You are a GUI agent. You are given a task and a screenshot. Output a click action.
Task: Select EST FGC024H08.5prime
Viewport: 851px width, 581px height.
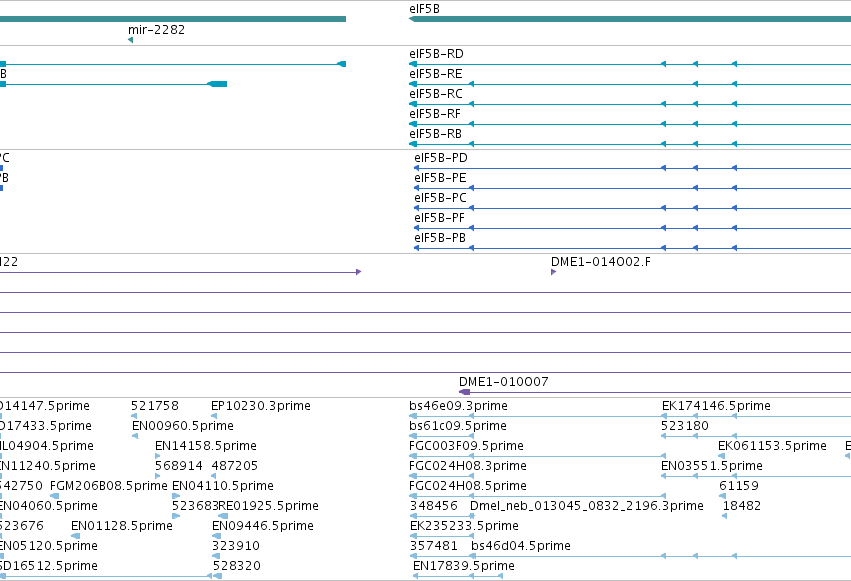468,486
